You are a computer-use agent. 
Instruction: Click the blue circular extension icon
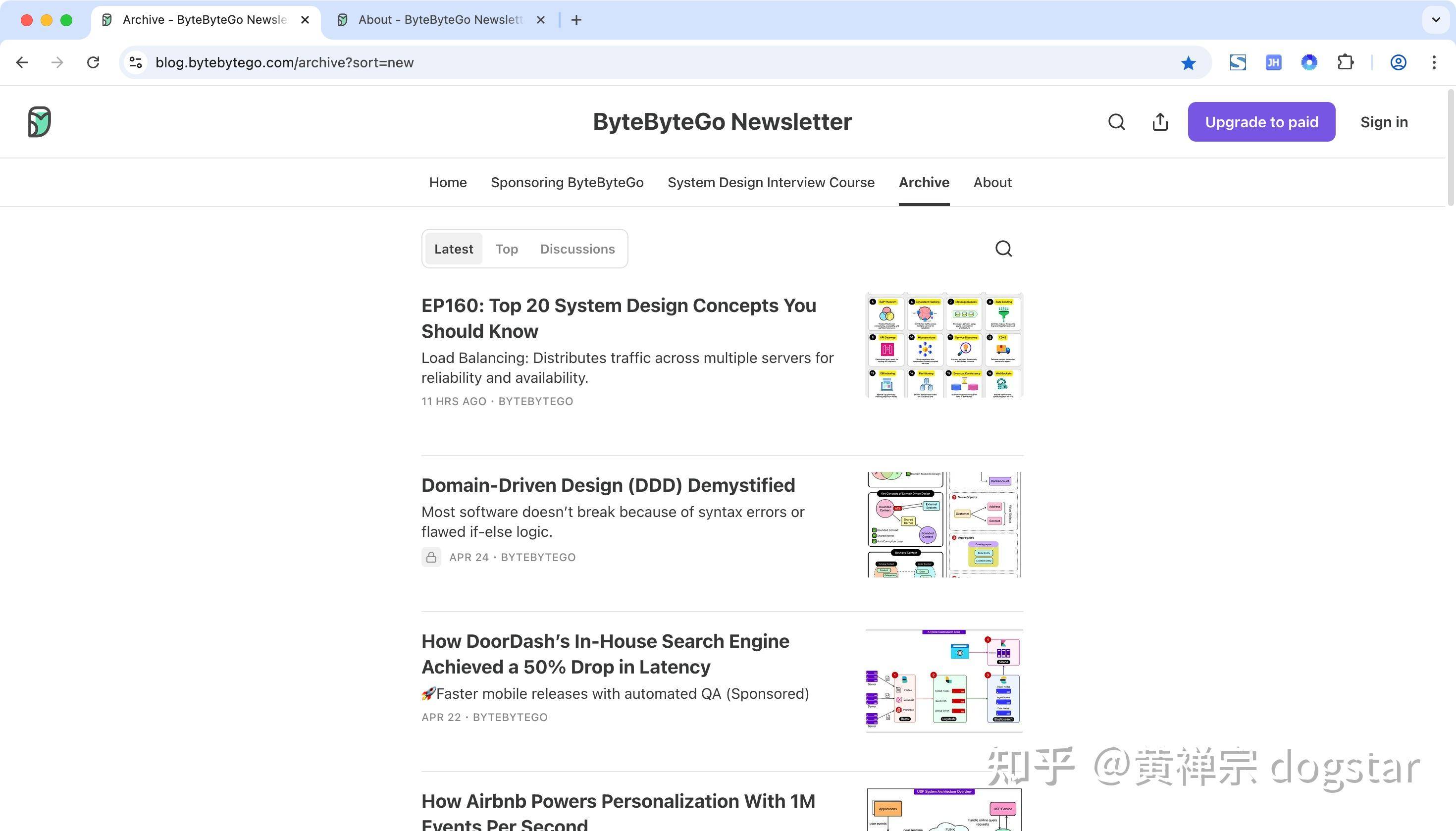pyautogui.click(x=1309, y=62)
